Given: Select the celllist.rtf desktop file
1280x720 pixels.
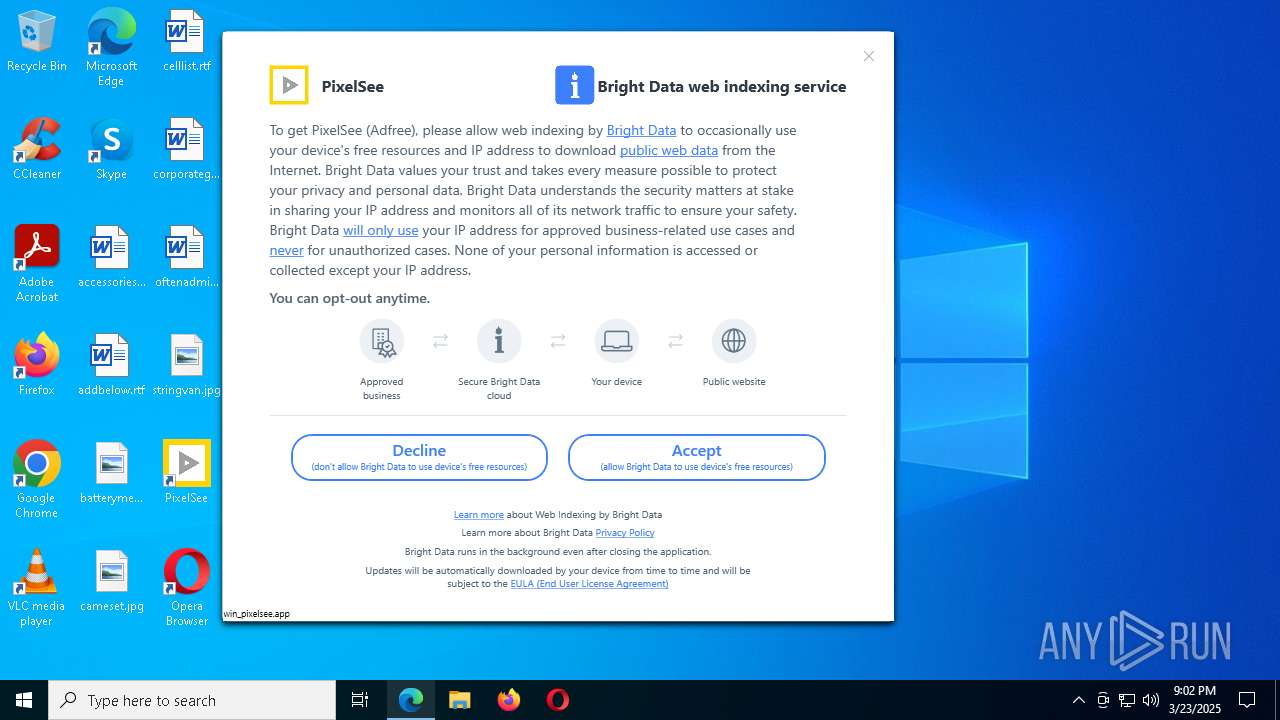Looking at the screenshot, I should tap(186, 42).
